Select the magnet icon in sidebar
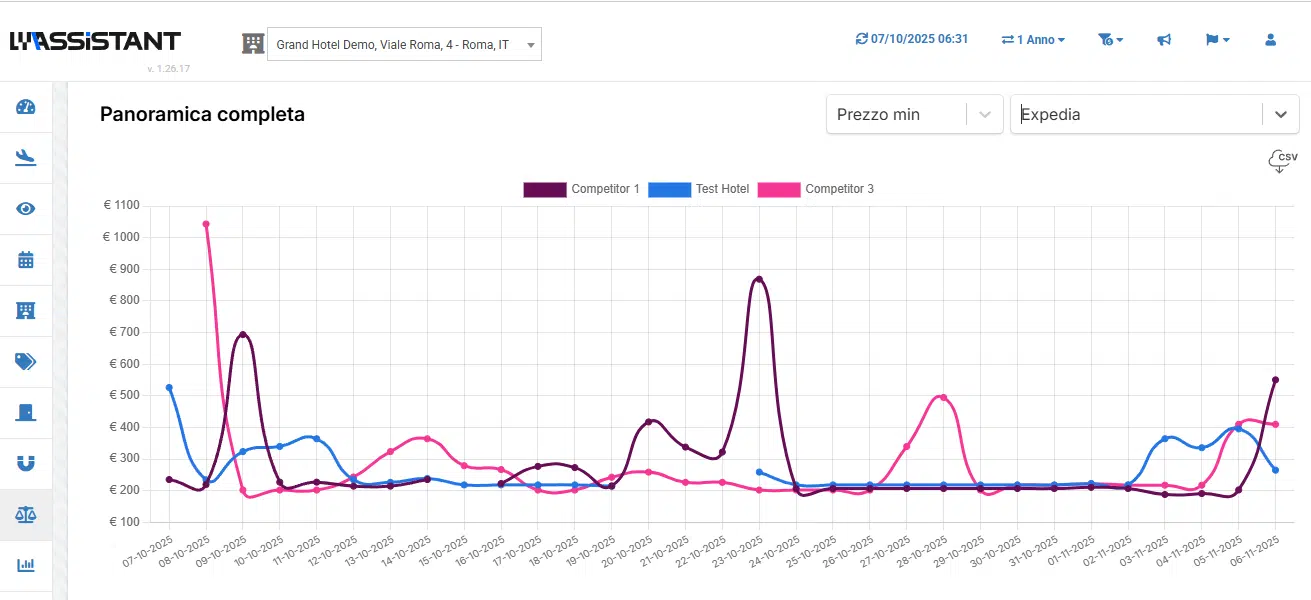 pyautogui.click(x=26, y=463)
